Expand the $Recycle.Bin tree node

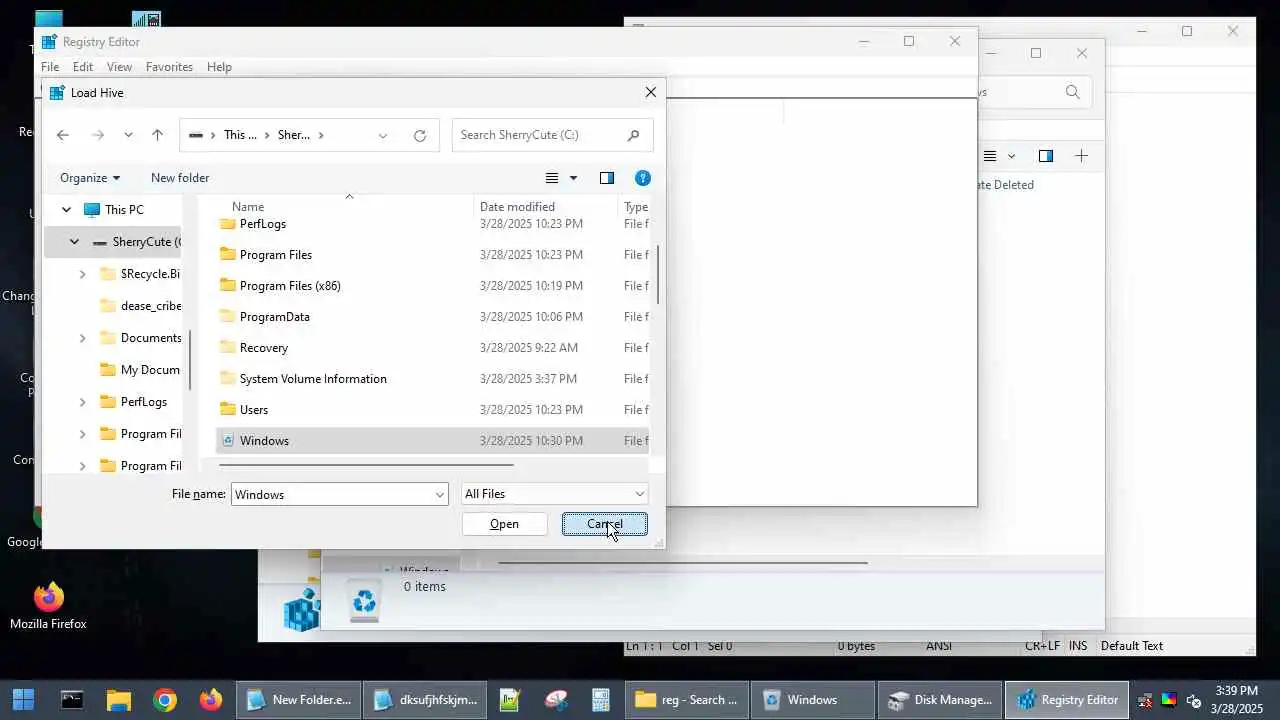click(x=82, y=274)
